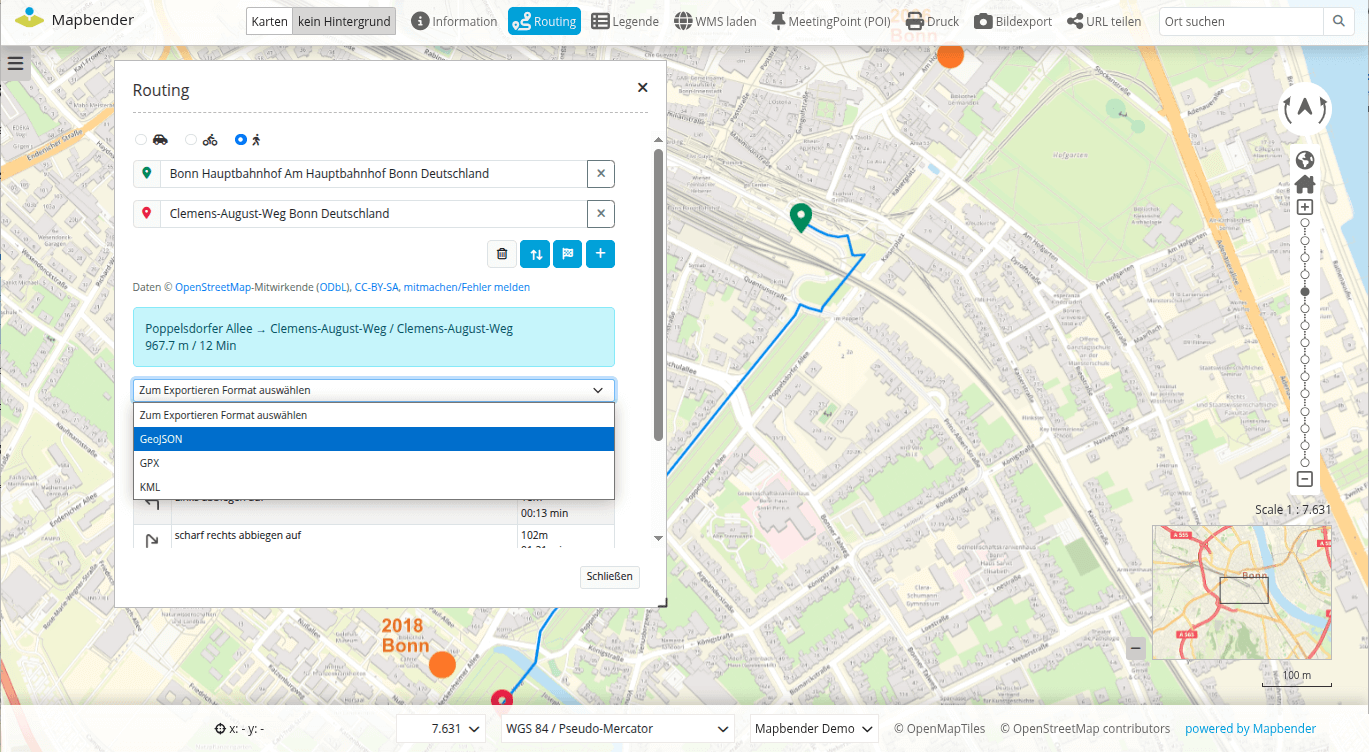Select car as travel mode

(141, 140)
